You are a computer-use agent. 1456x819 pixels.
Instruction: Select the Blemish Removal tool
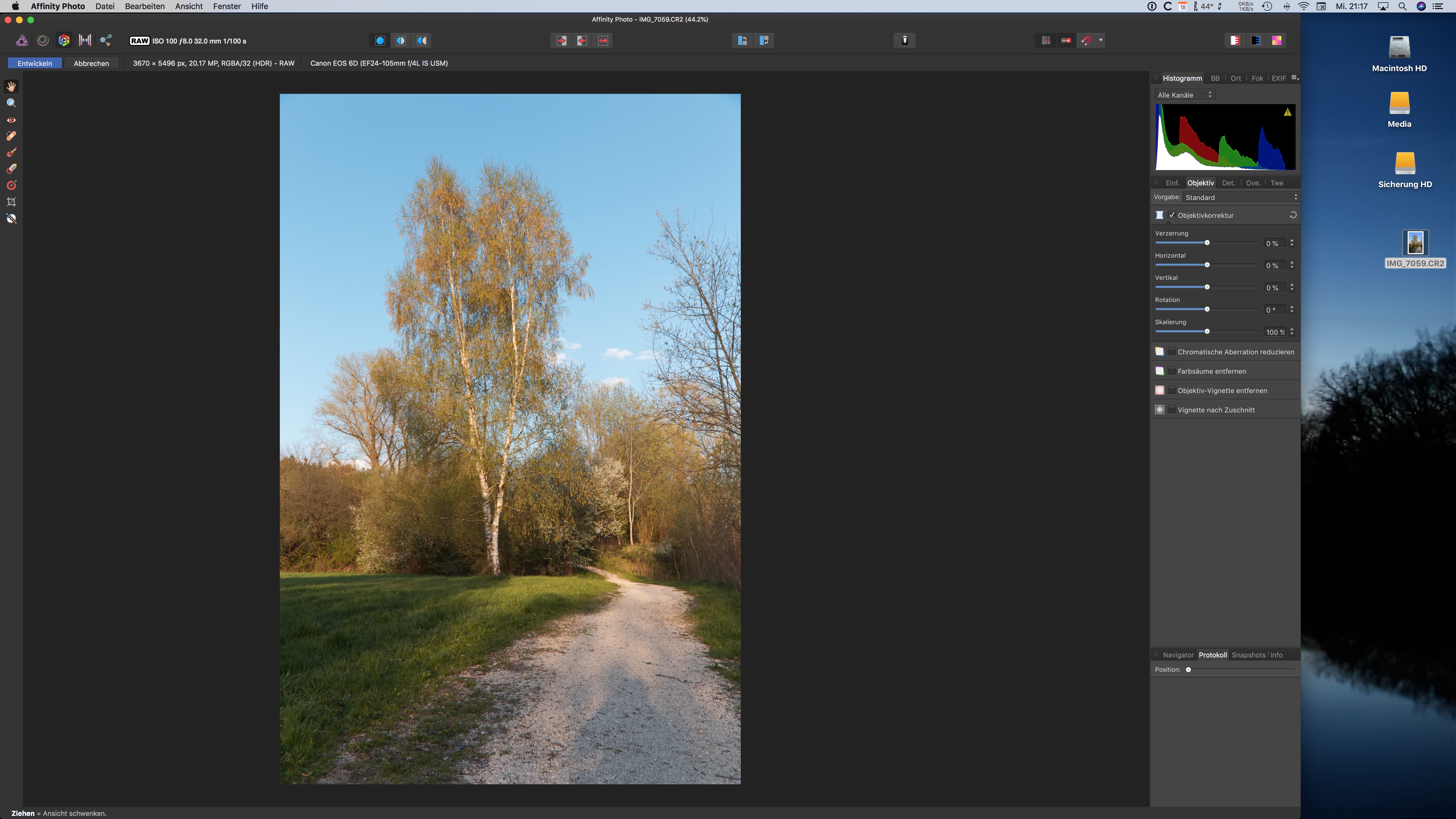11,136
